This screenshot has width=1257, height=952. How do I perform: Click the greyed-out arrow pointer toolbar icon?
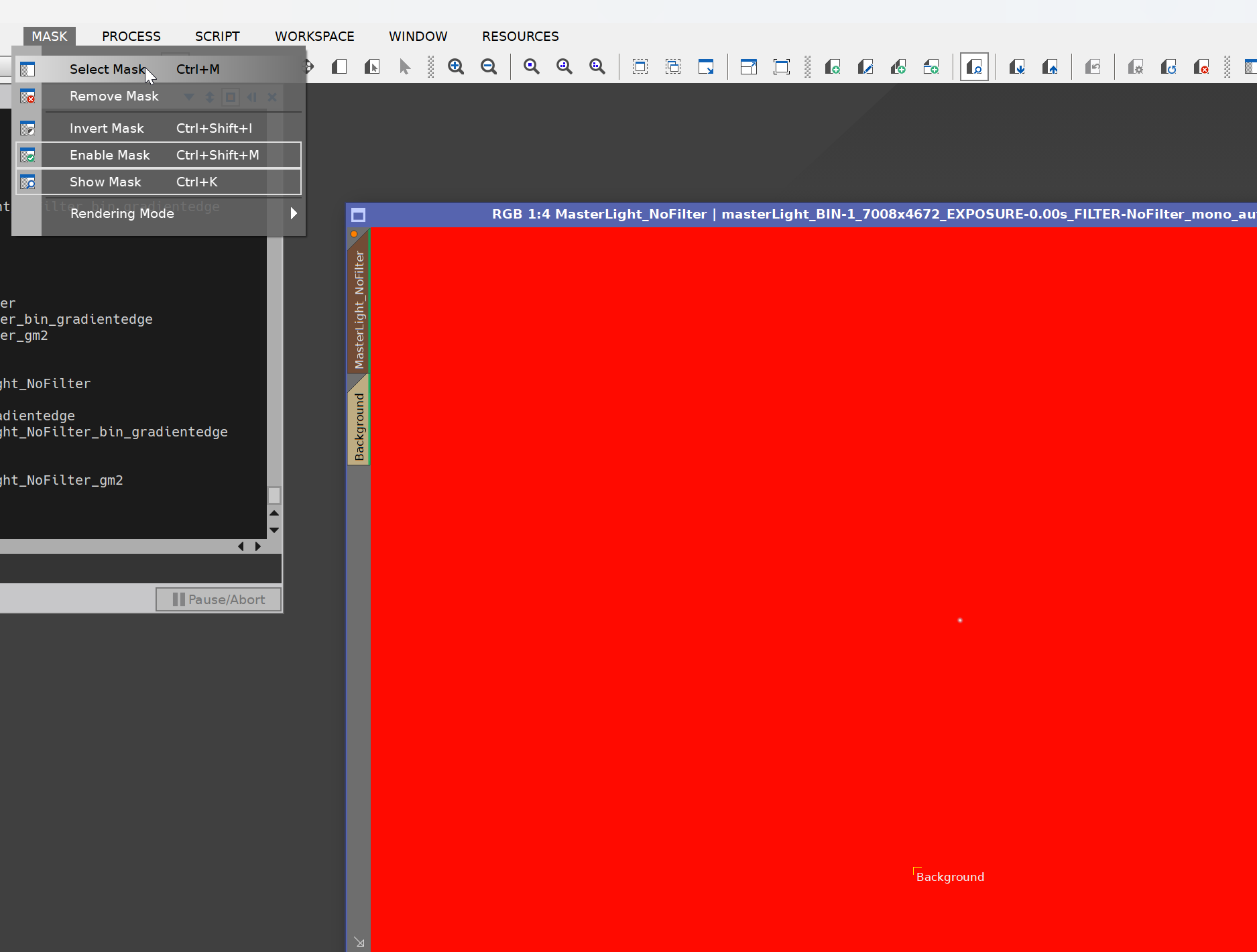coord(405,66)
